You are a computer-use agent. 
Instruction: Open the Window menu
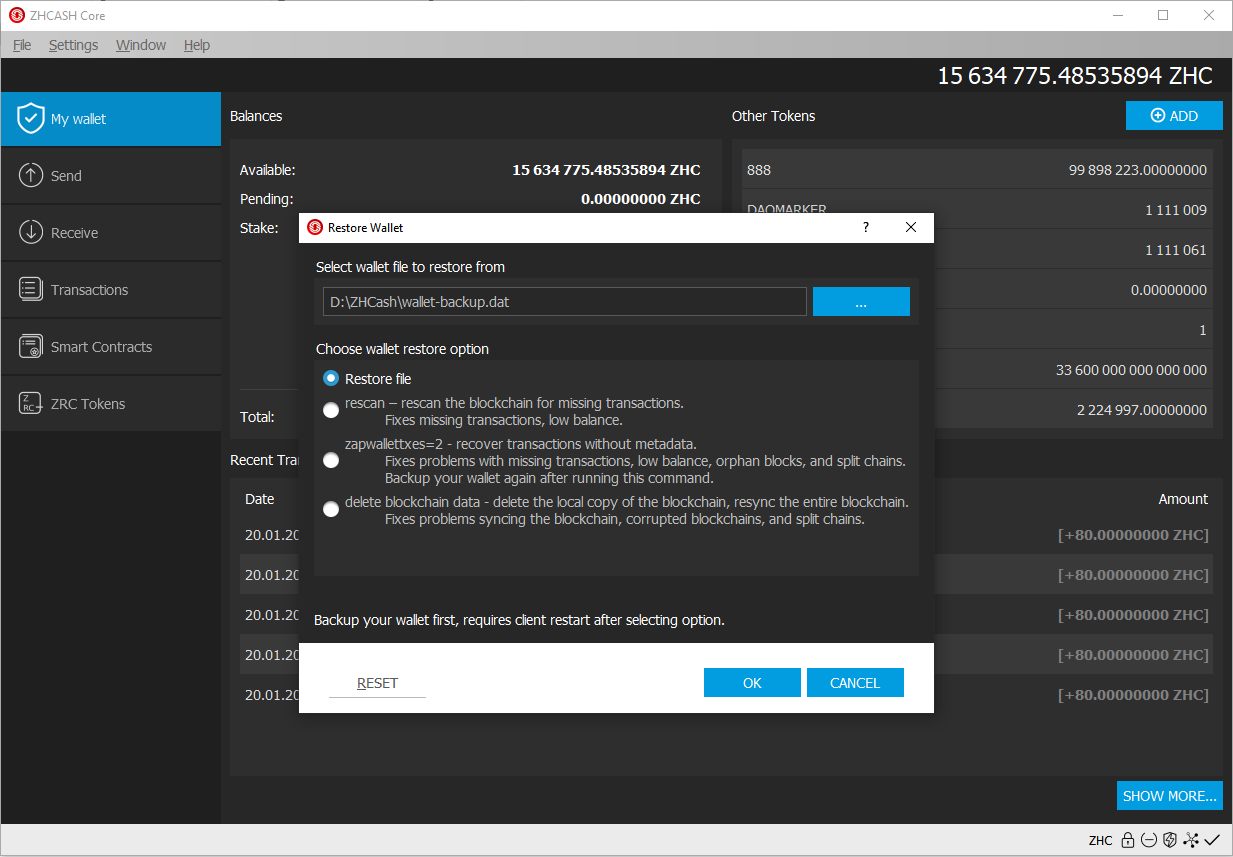click(141, 45)
